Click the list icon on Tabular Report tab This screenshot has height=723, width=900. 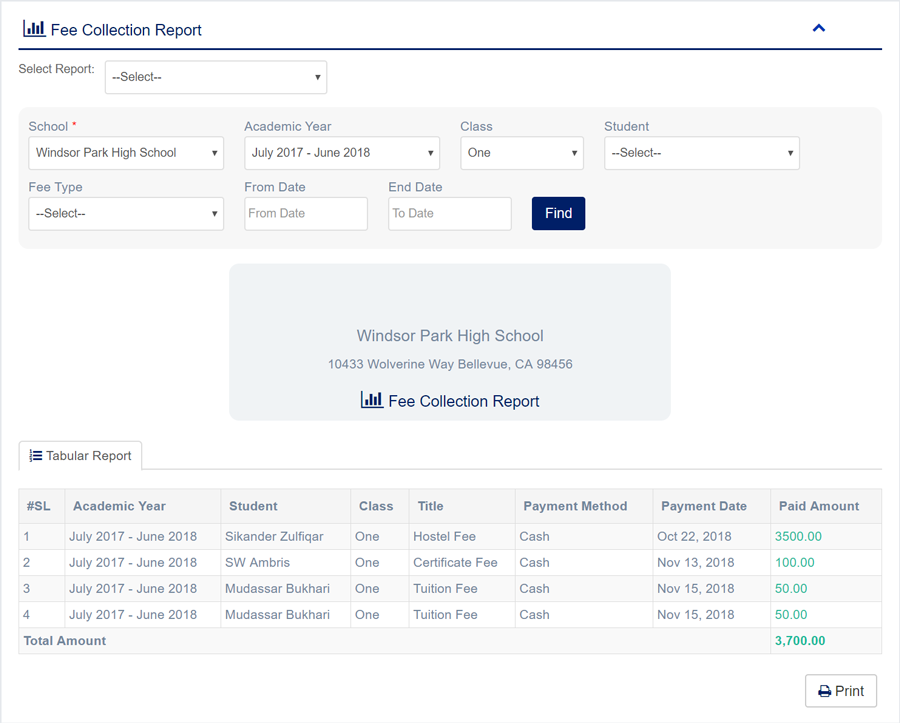tap(35, 456)
